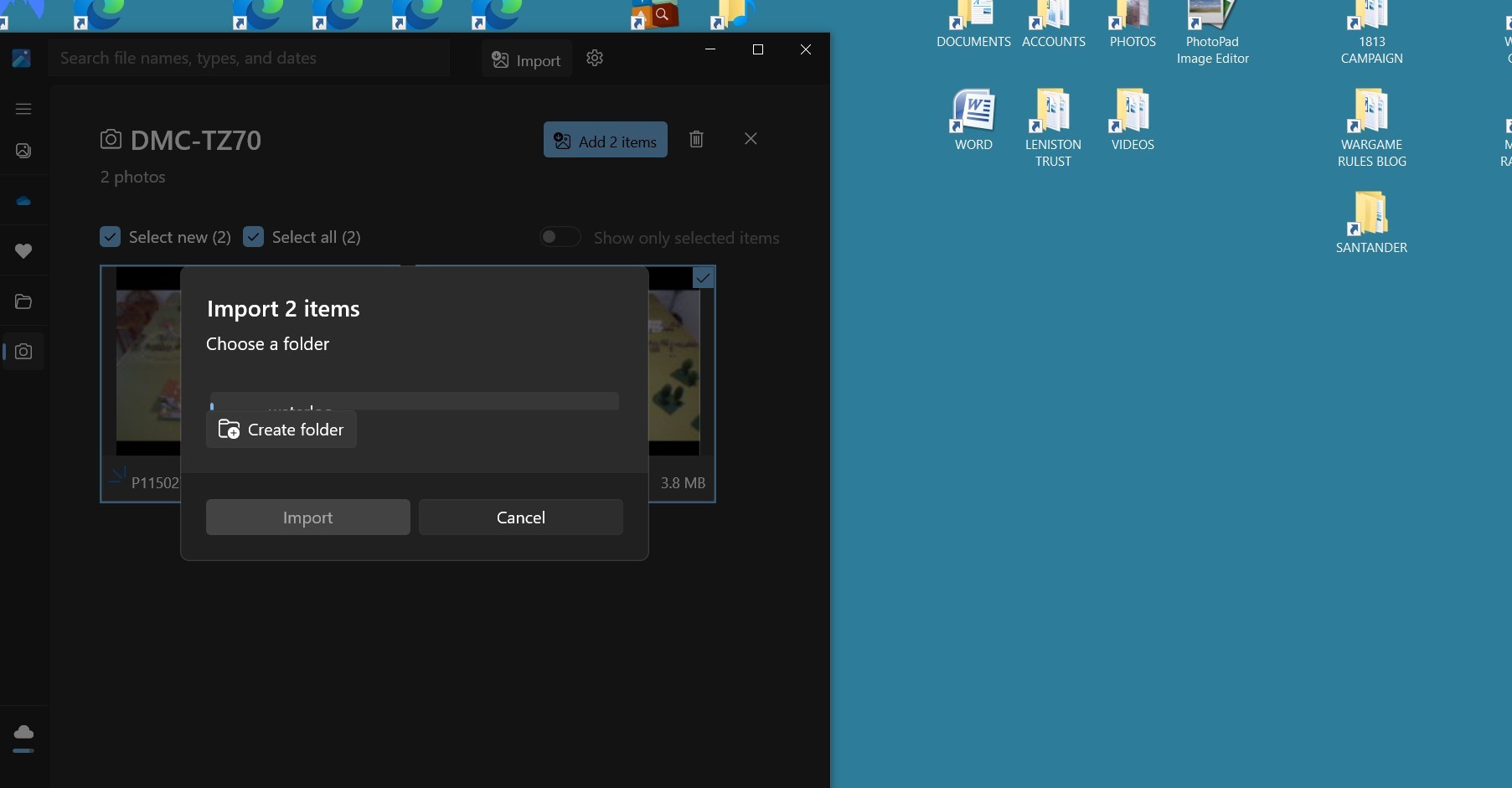
Task: Cancel the Import 2 items dialog
Action: pyautogui.click(x=521, y=518)
